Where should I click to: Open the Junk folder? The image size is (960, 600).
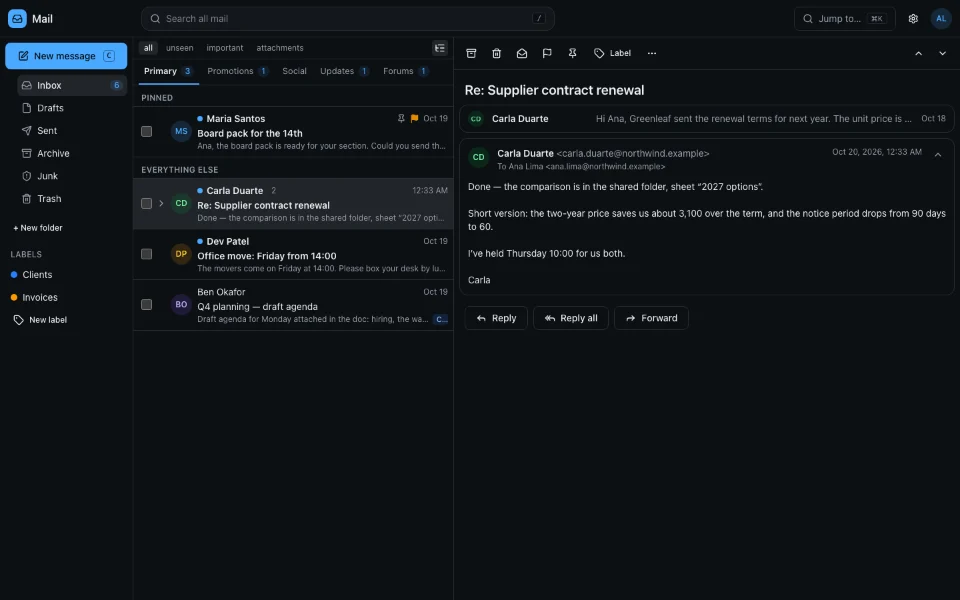point(72,176)
